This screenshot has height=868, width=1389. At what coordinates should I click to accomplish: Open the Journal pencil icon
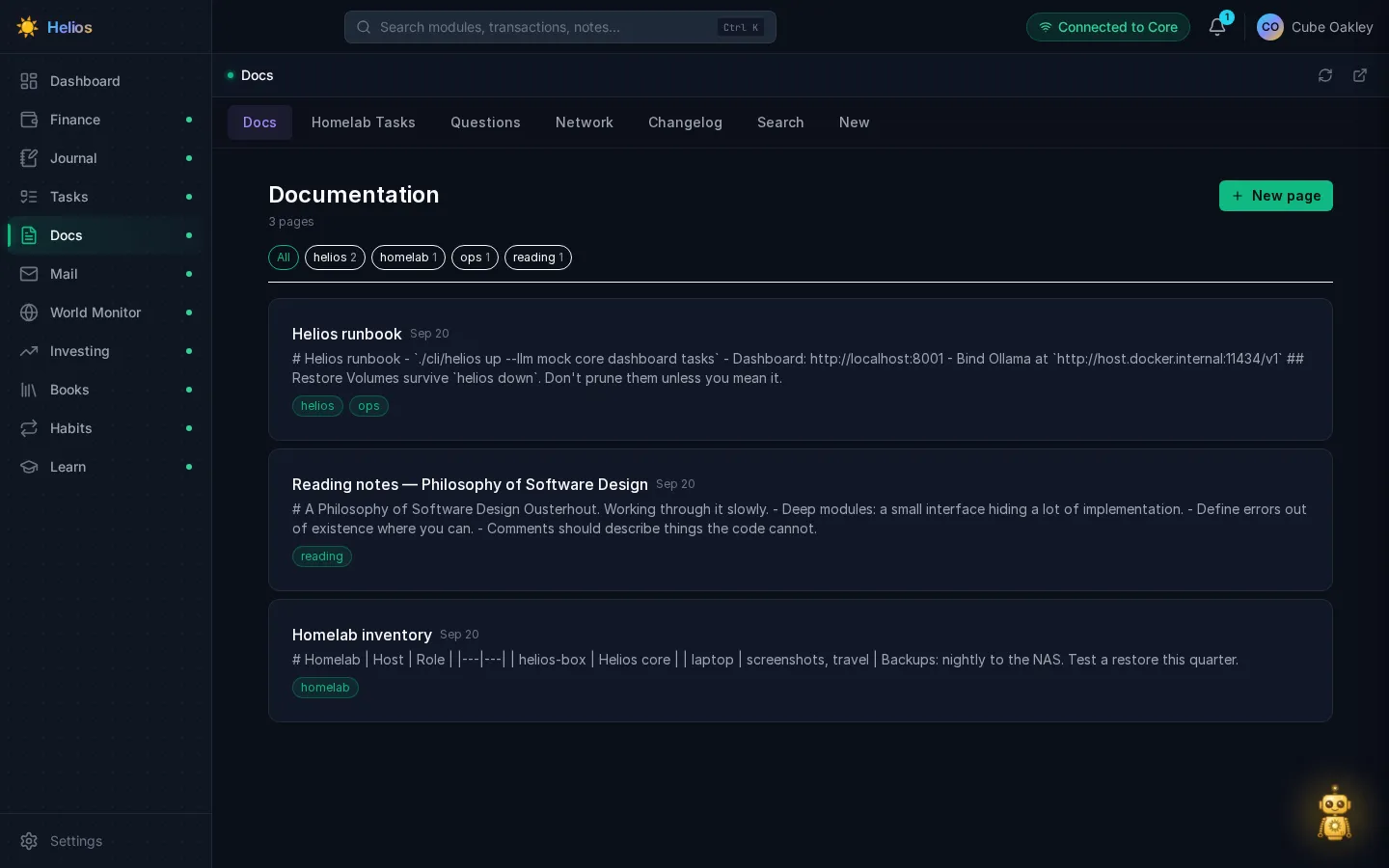(x=29, y=158)
